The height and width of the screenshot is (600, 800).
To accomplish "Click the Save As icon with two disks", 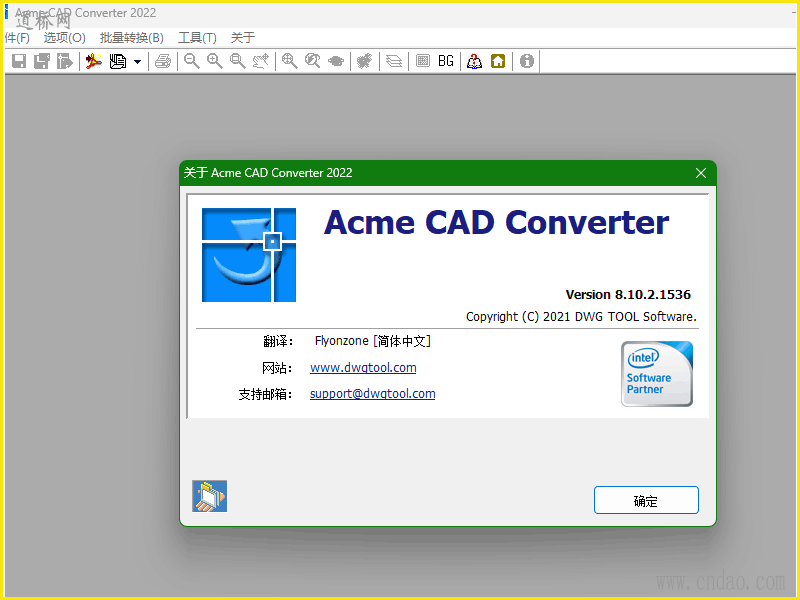I will pos(42,61).
